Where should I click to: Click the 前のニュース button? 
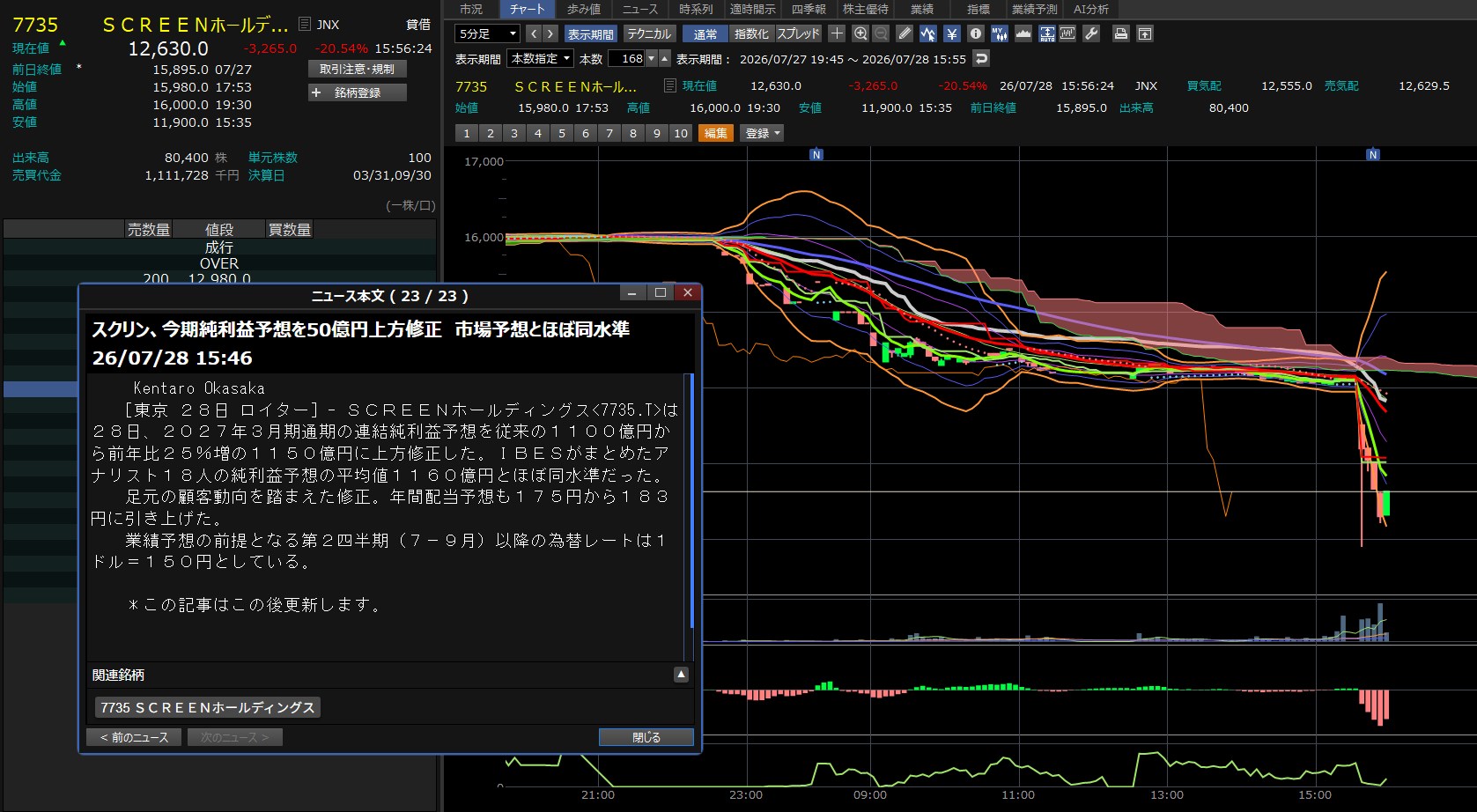coord(134,737)
